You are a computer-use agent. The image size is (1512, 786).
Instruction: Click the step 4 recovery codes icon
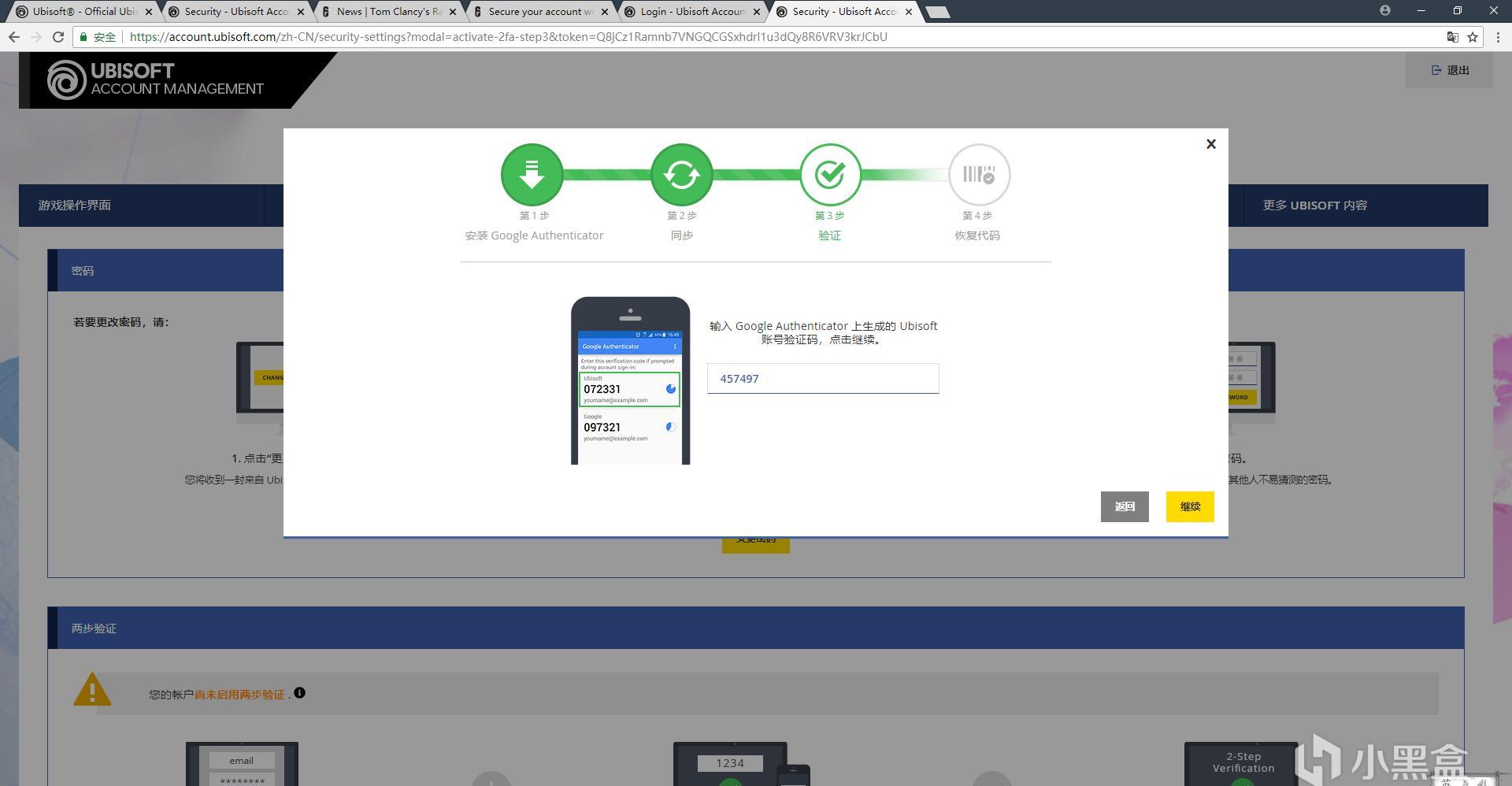979,174
